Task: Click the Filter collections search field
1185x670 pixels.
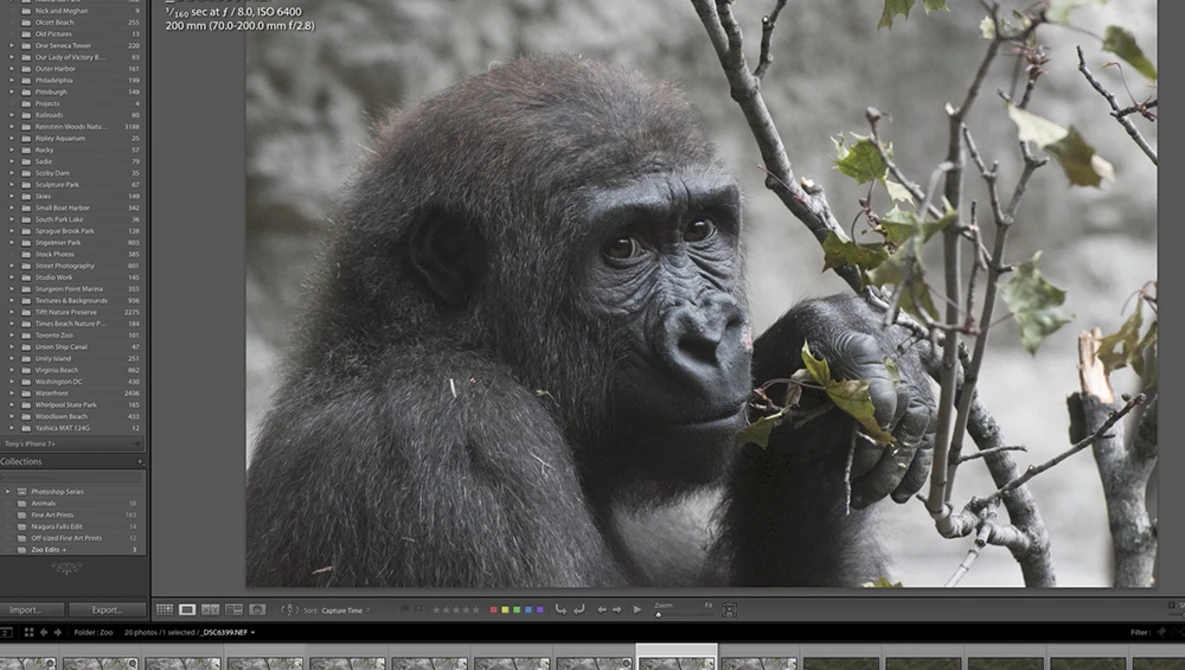Action: (73, 477)
